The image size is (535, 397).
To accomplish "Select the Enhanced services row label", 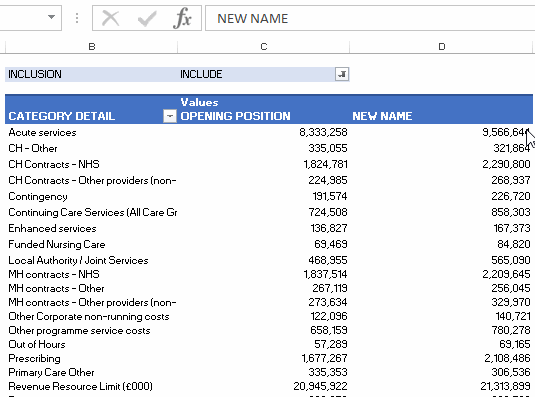I will pos(52,229).
